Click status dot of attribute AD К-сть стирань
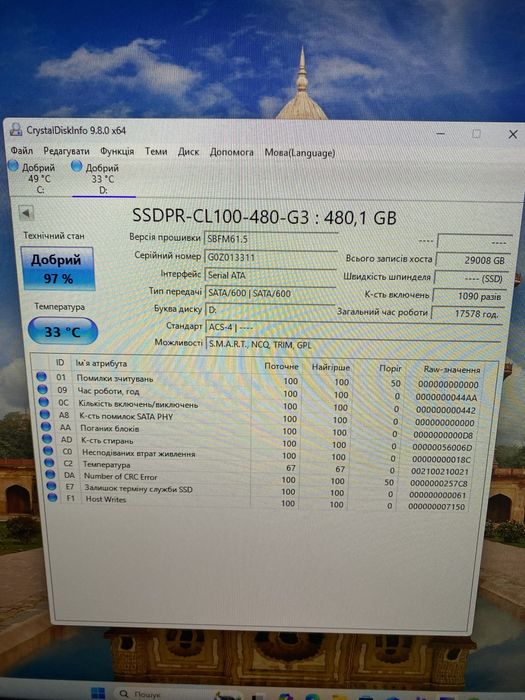 pos(47,438)
